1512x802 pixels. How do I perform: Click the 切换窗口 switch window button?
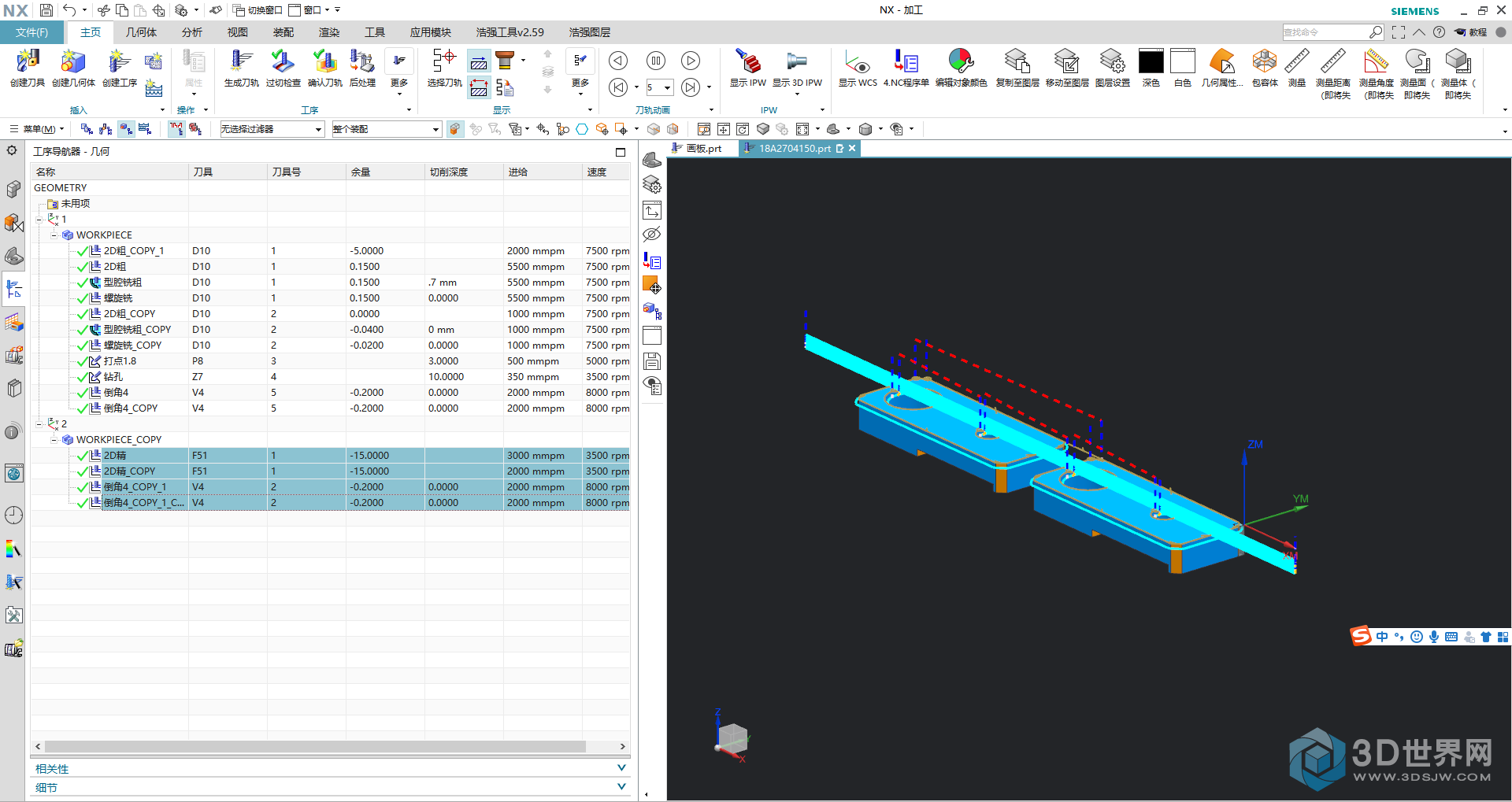[x=258, y=10]
